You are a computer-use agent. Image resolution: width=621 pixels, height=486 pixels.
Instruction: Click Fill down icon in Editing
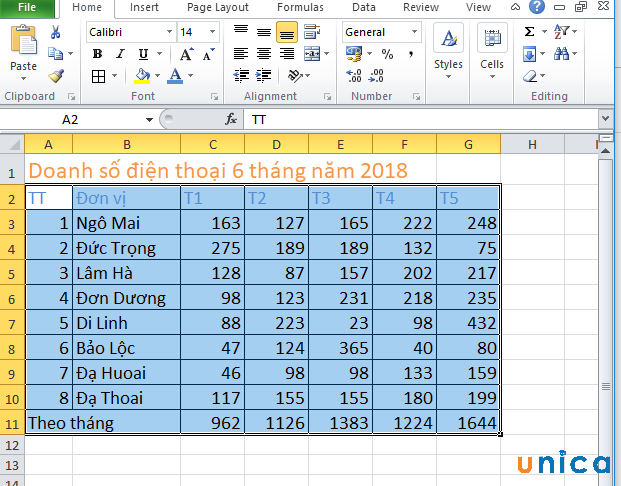click(x=530, y=54)
